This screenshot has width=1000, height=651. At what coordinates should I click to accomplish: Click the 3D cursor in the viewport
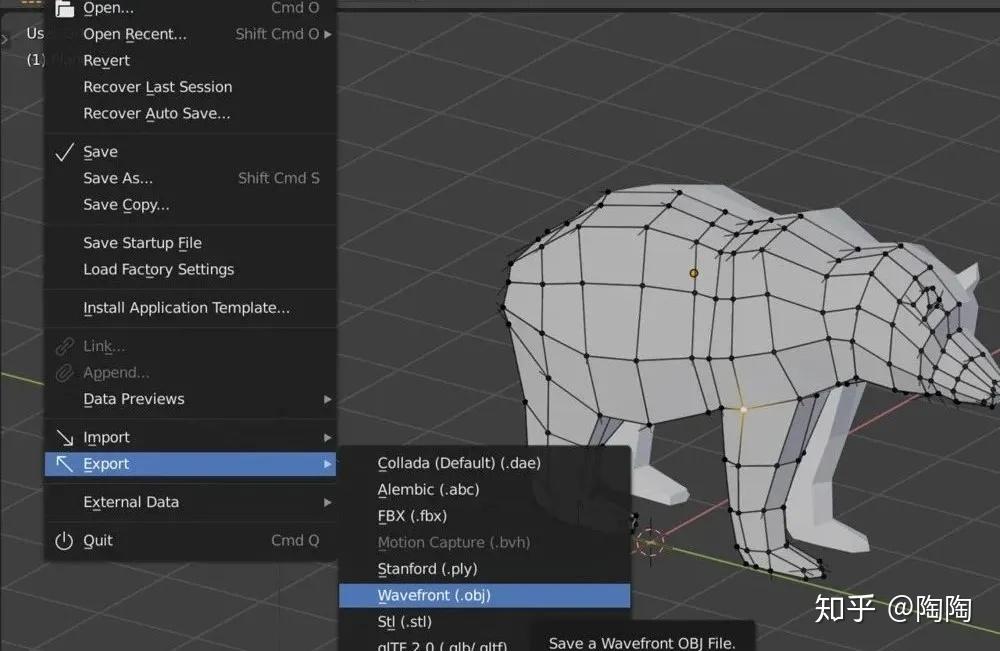coord(650,542)
